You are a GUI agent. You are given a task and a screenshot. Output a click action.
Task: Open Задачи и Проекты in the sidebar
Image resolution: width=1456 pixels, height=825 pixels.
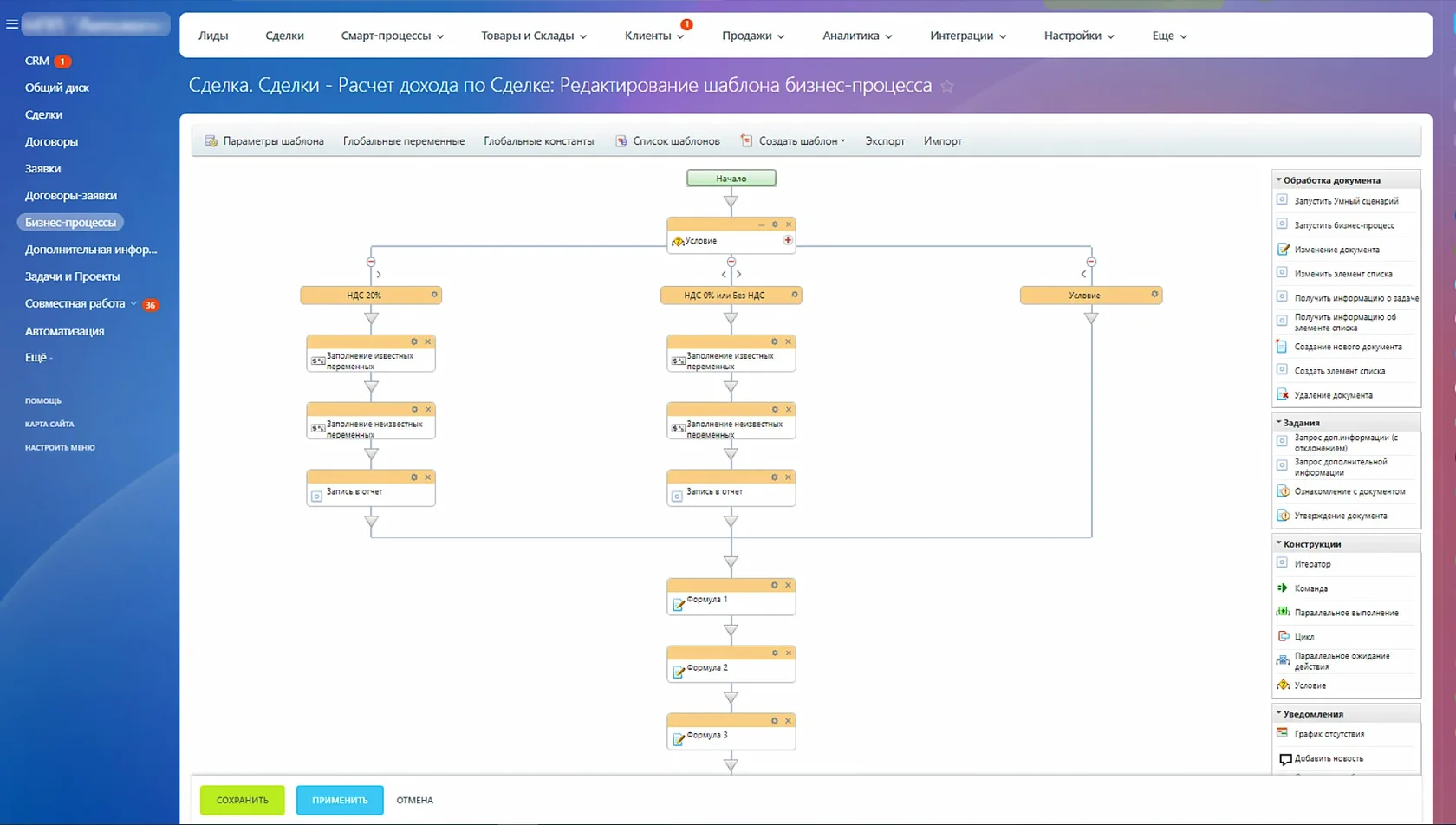point(73,276)
